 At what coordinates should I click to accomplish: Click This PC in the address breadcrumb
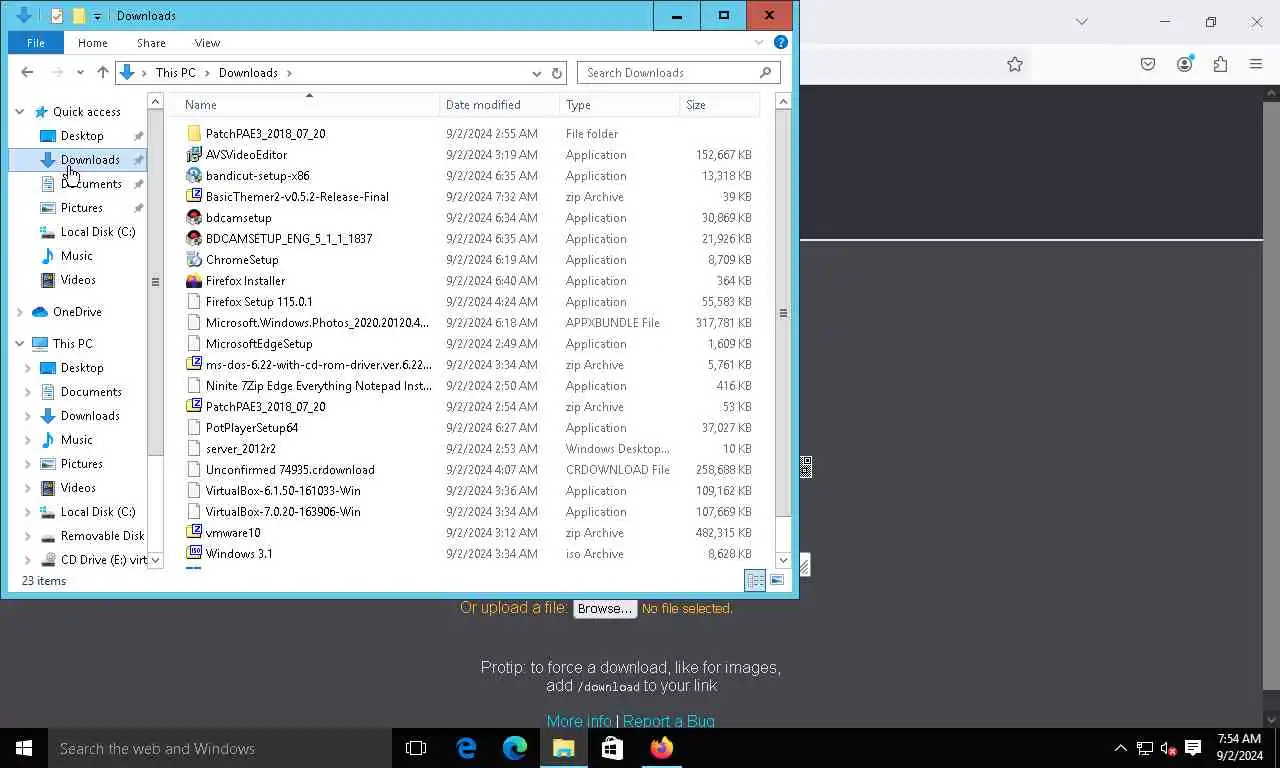[x=176, y=73]
